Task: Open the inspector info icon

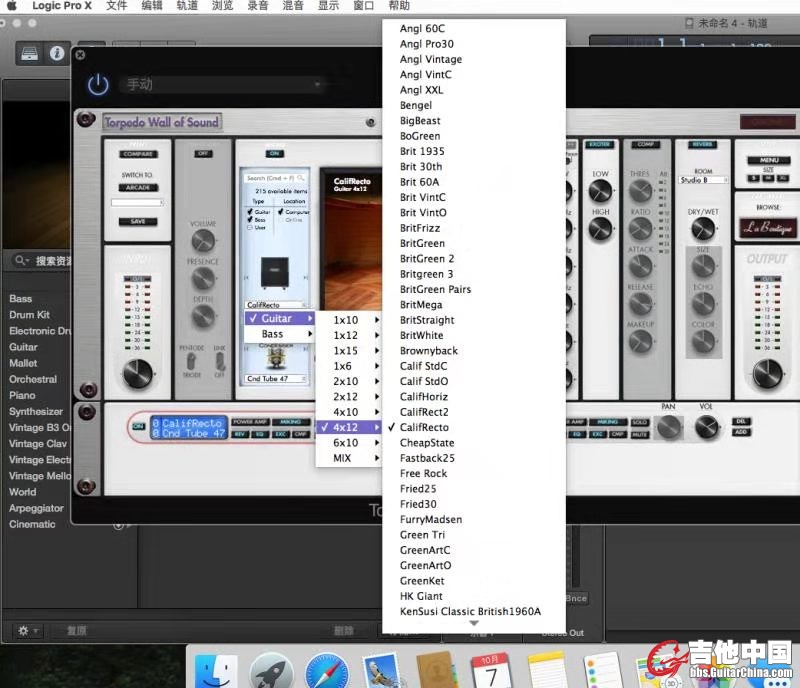Action: tap(56, 53)
